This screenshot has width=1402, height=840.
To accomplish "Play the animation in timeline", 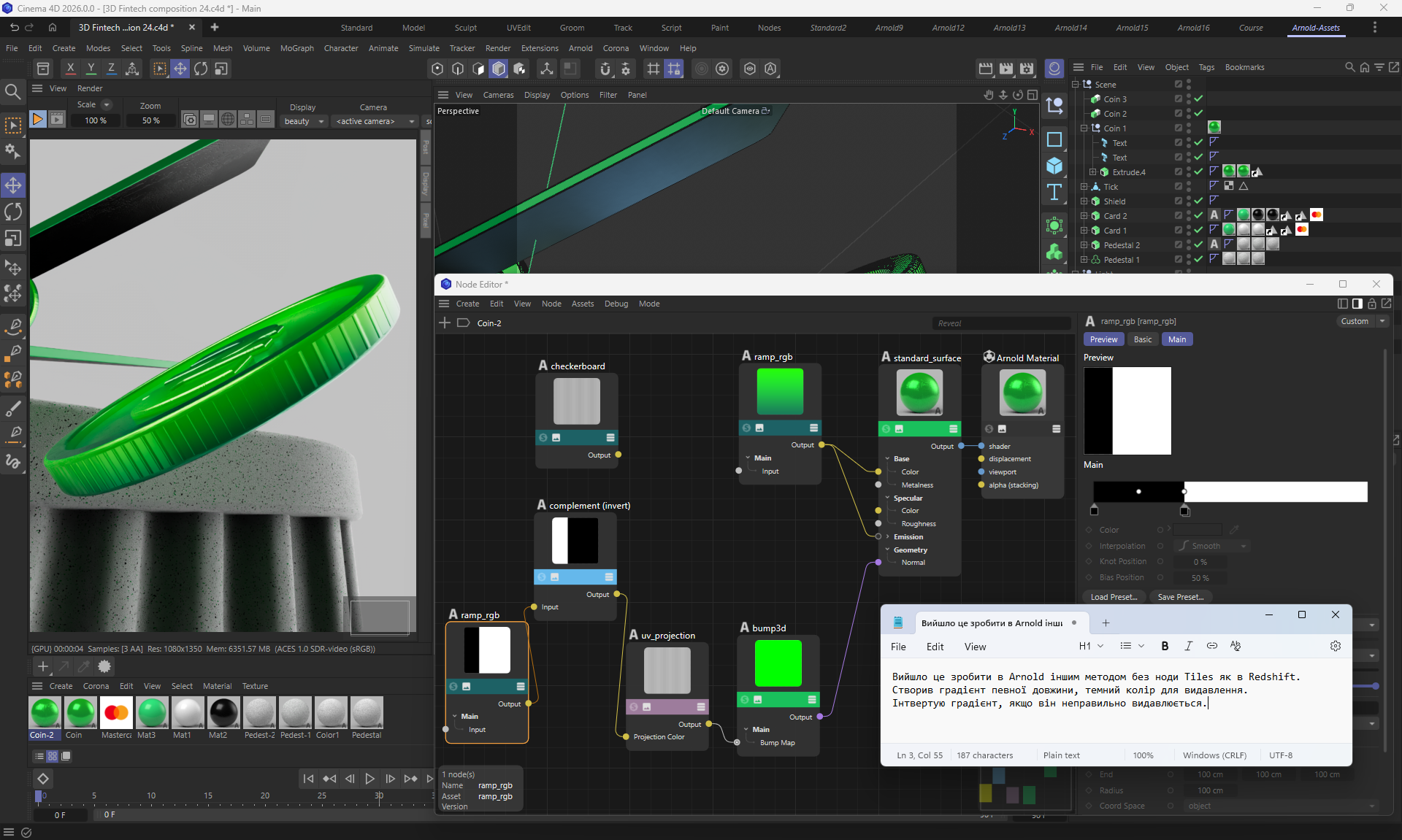I will (x=369, y=779).
